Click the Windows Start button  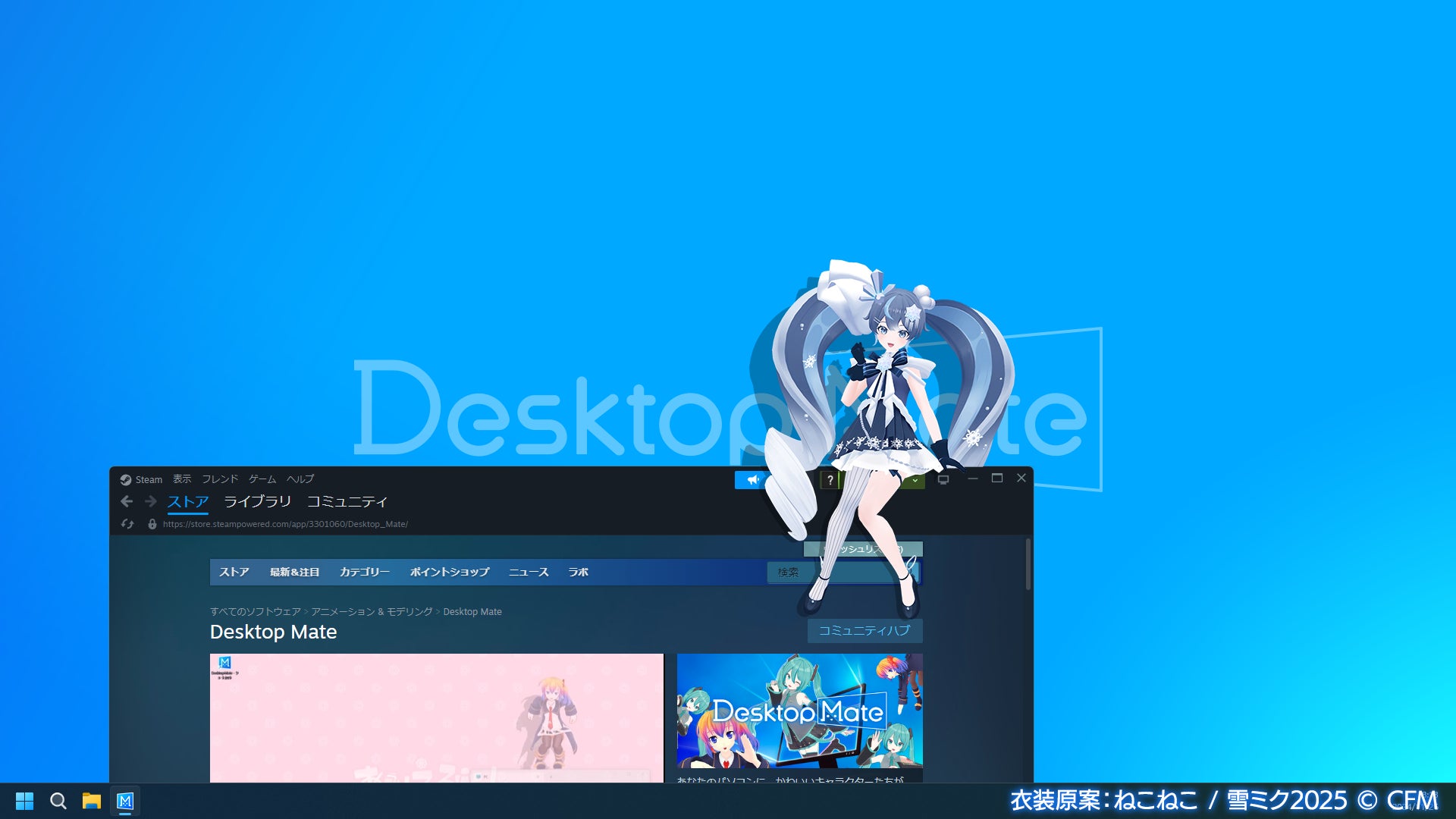pyautogui.click(x=25, y=801)
